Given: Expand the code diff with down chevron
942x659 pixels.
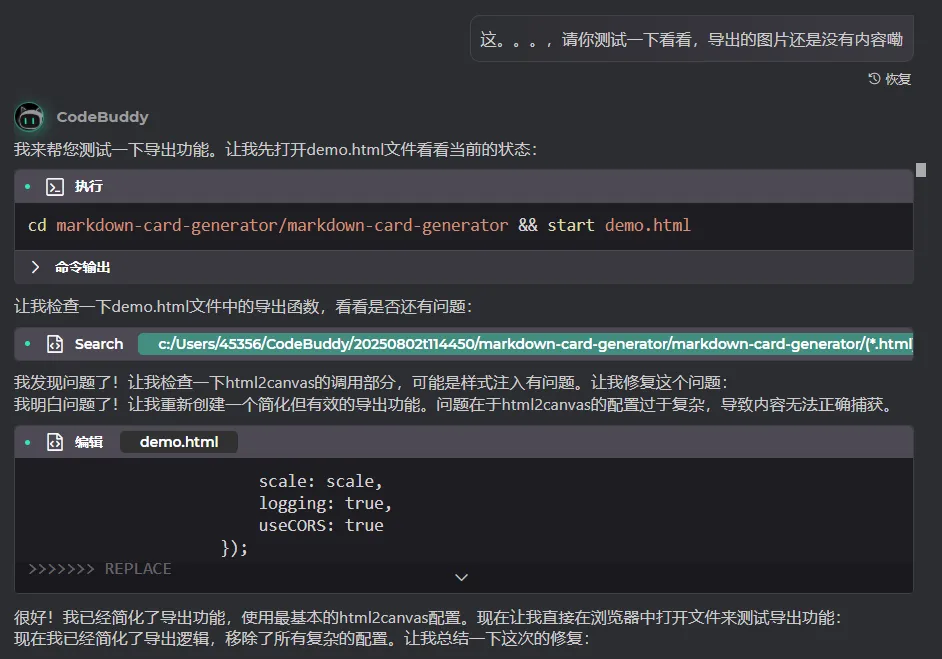Looking at the screenshot, I should click(461, 577).
